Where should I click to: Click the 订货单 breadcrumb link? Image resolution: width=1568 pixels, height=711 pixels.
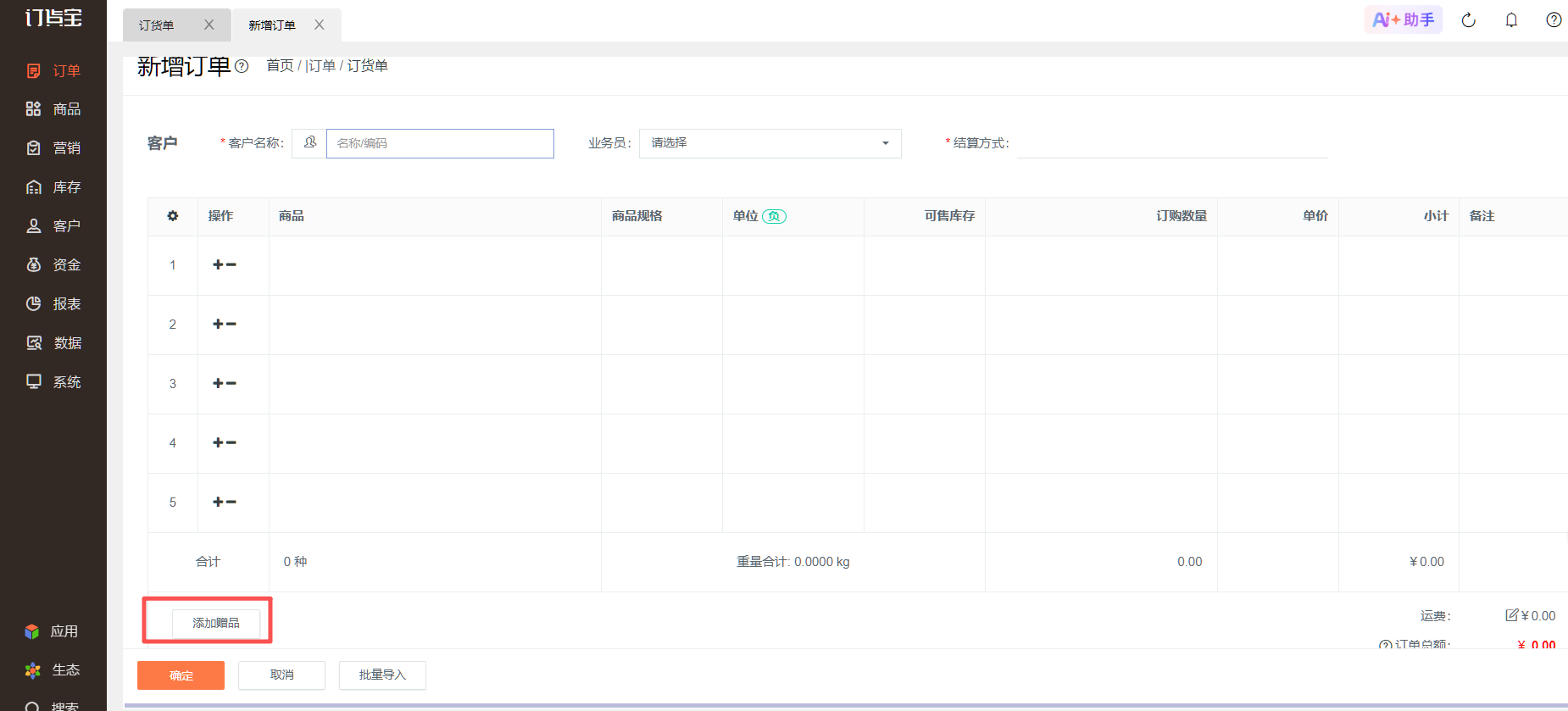[x=367, y=65]
